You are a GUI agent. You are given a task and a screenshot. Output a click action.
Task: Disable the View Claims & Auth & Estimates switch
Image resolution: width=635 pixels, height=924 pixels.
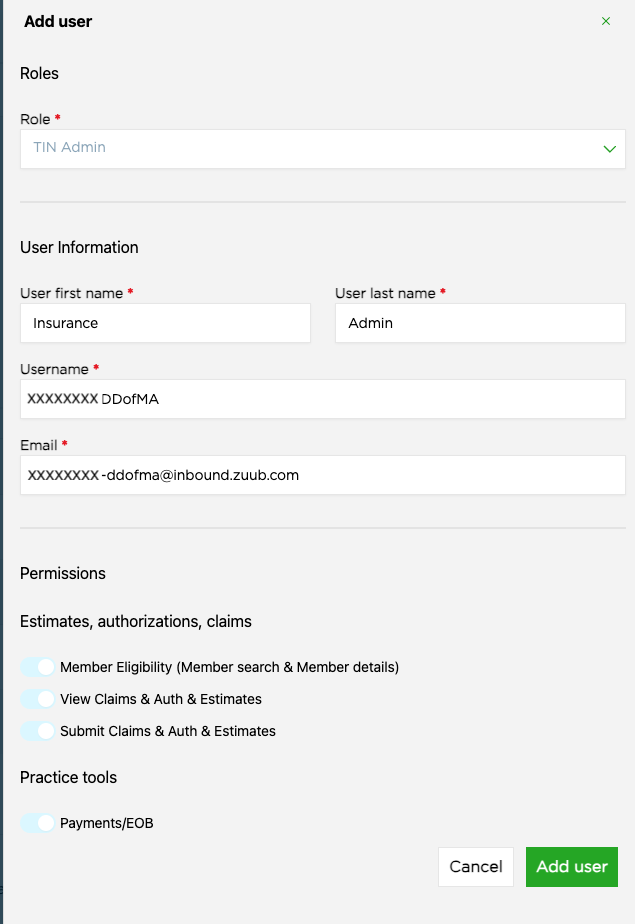pyautogui.click(x=37, y=699)
